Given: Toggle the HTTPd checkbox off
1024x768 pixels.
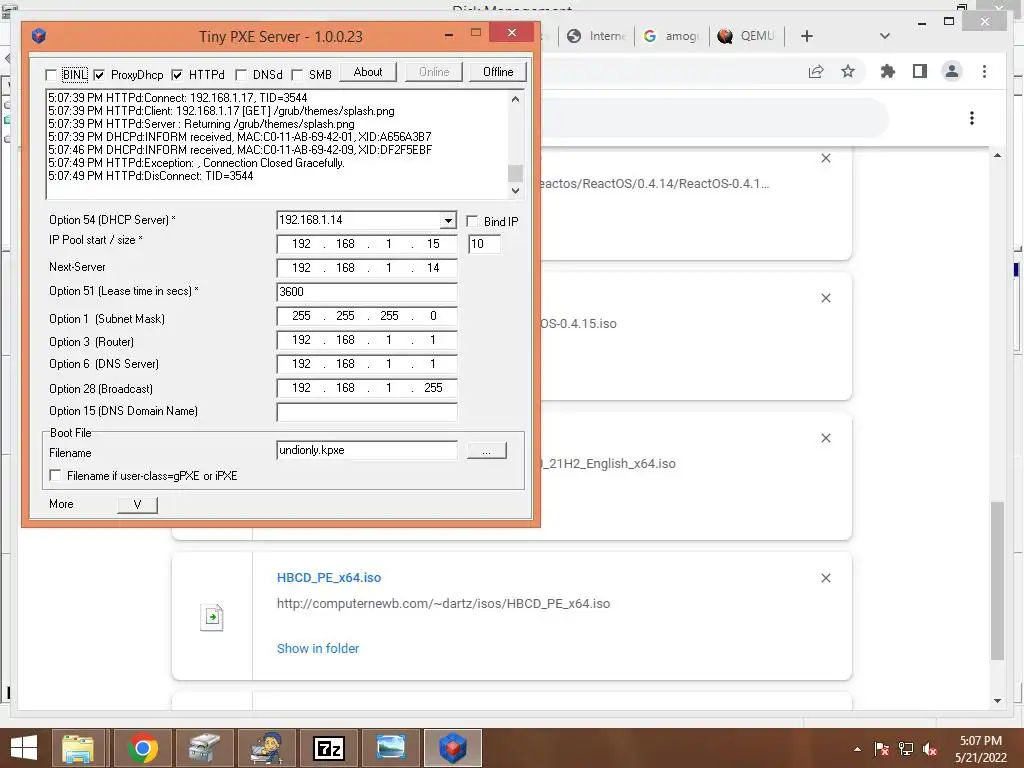Looking at the screenshot, I should [177, 75].
